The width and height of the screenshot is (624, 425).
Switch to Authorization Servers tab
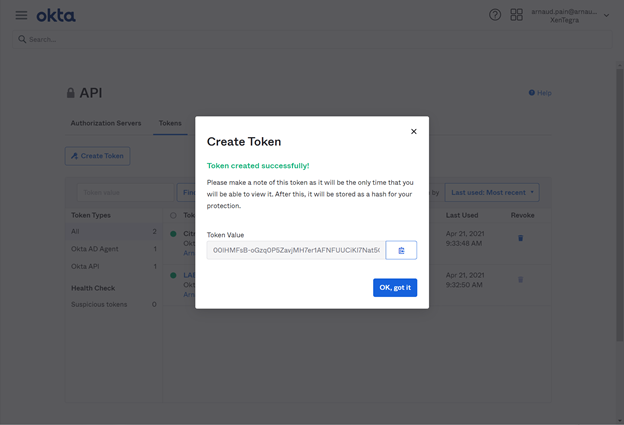(x=105, y=123)
